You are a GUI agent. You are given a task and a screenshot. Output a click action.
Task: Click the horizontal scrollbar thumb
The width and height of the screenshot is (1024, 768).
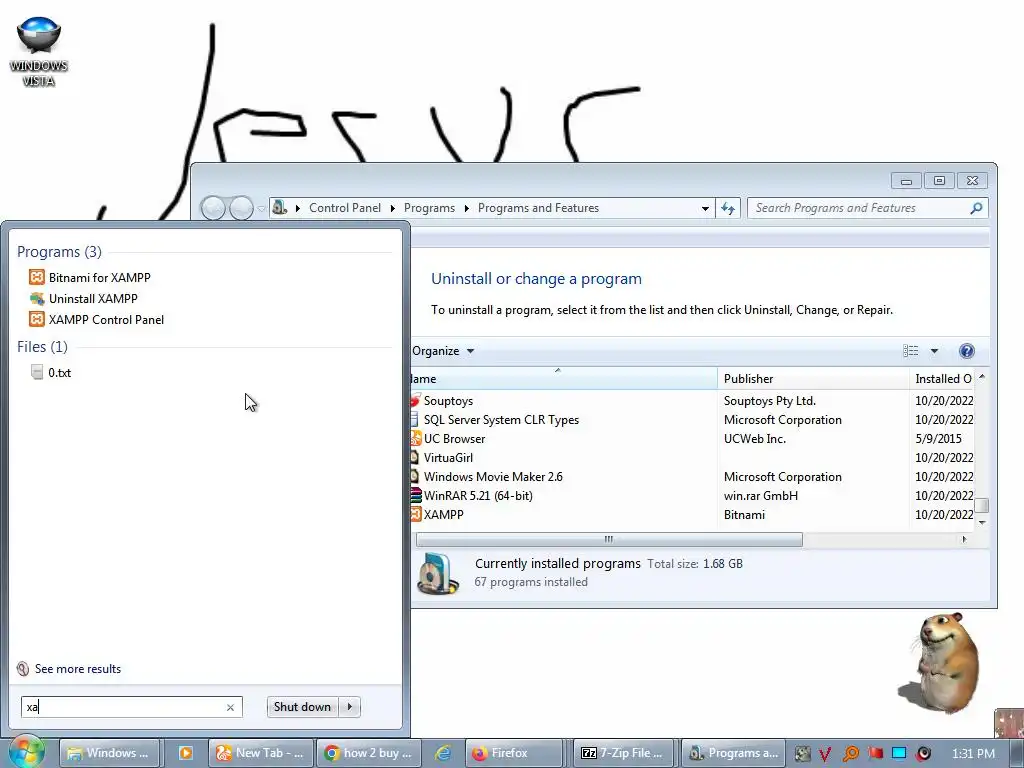click(x=609, y=539)
